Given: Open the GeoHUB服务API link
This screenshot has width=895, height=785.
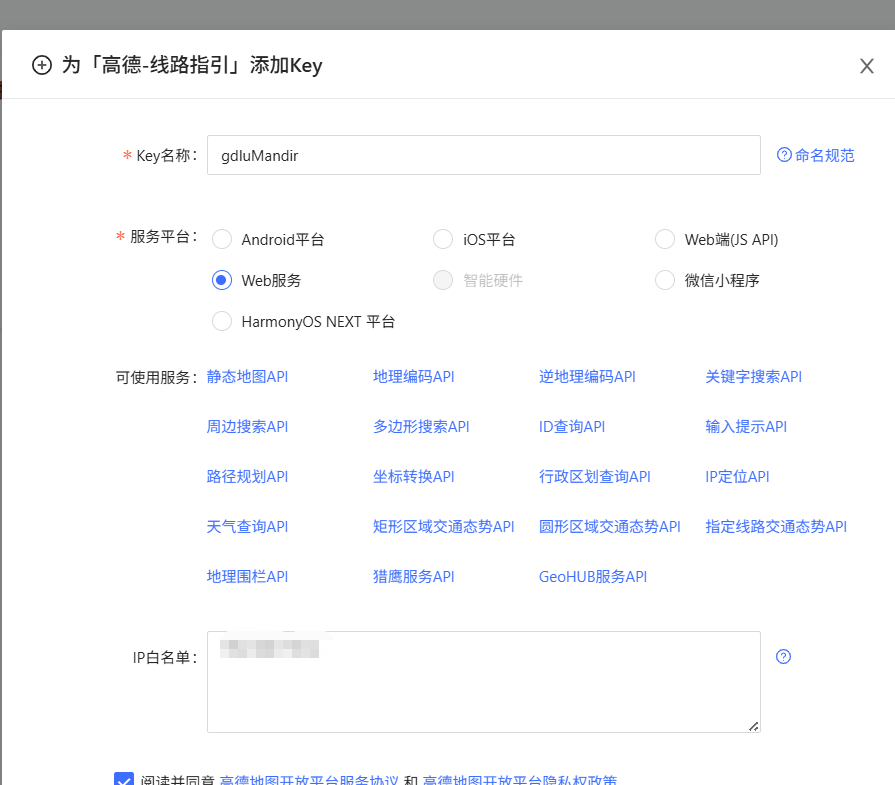Looking at the screenshot, I should (592, 577).
